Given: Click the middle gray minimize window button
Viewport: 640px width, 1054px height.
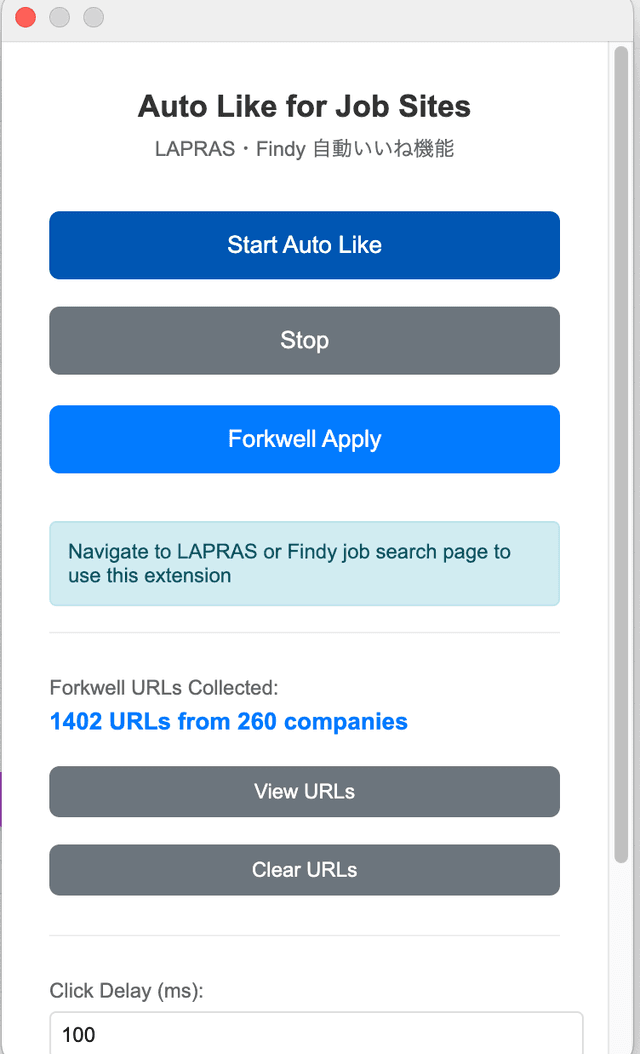Looking at the screenshot, I should click(59, 17).
